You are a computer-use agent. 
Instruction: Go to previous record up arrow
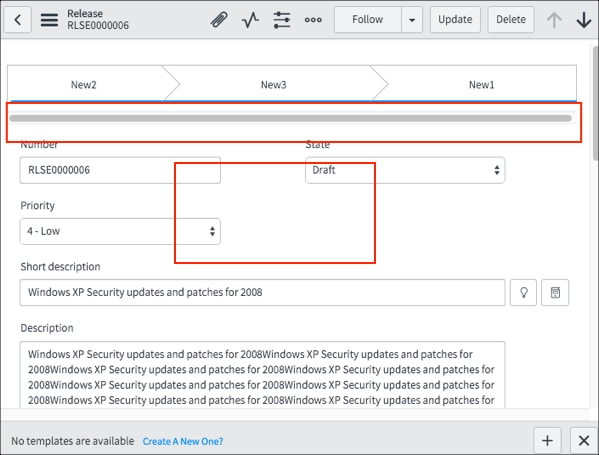[x=554, y=19]
